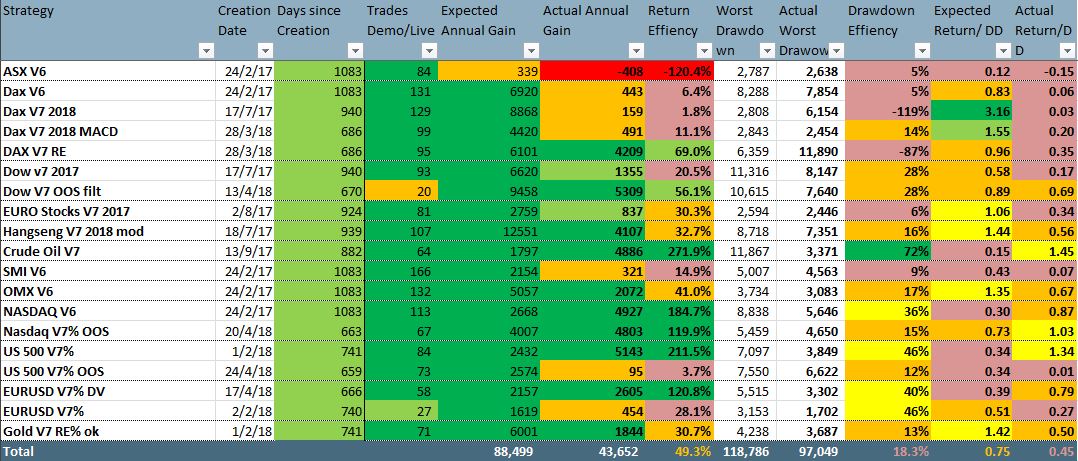Open the Creation Date filter dropdown
This screenshot has height=461, width=1078.
[x=265, y=52]
